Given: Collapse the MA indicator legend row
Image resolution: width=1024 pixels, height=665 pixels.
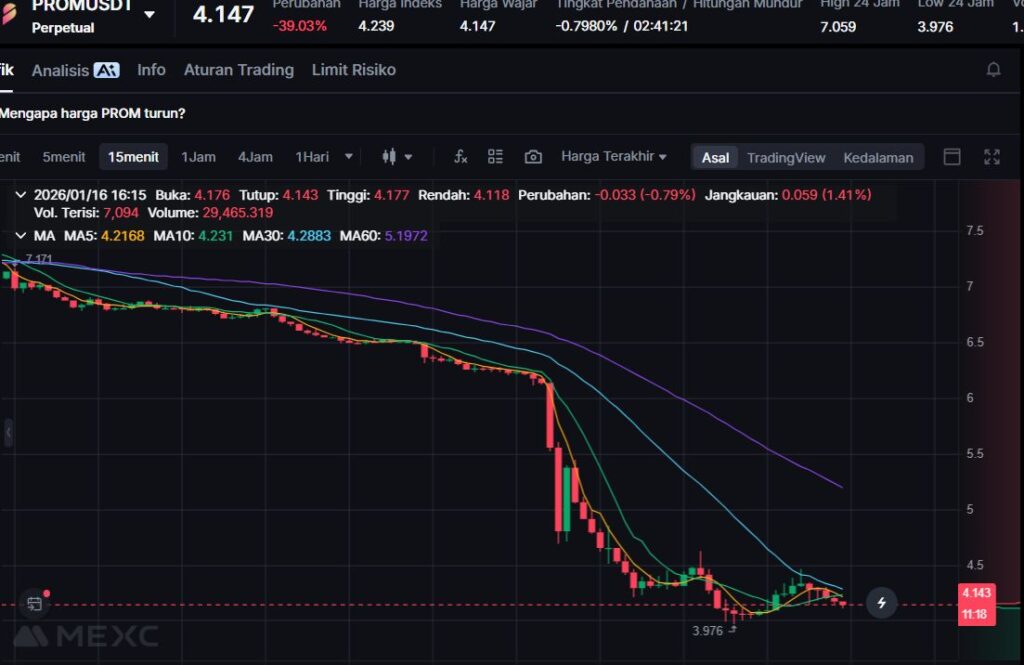Looking at the screenshot, I should 21,236.
